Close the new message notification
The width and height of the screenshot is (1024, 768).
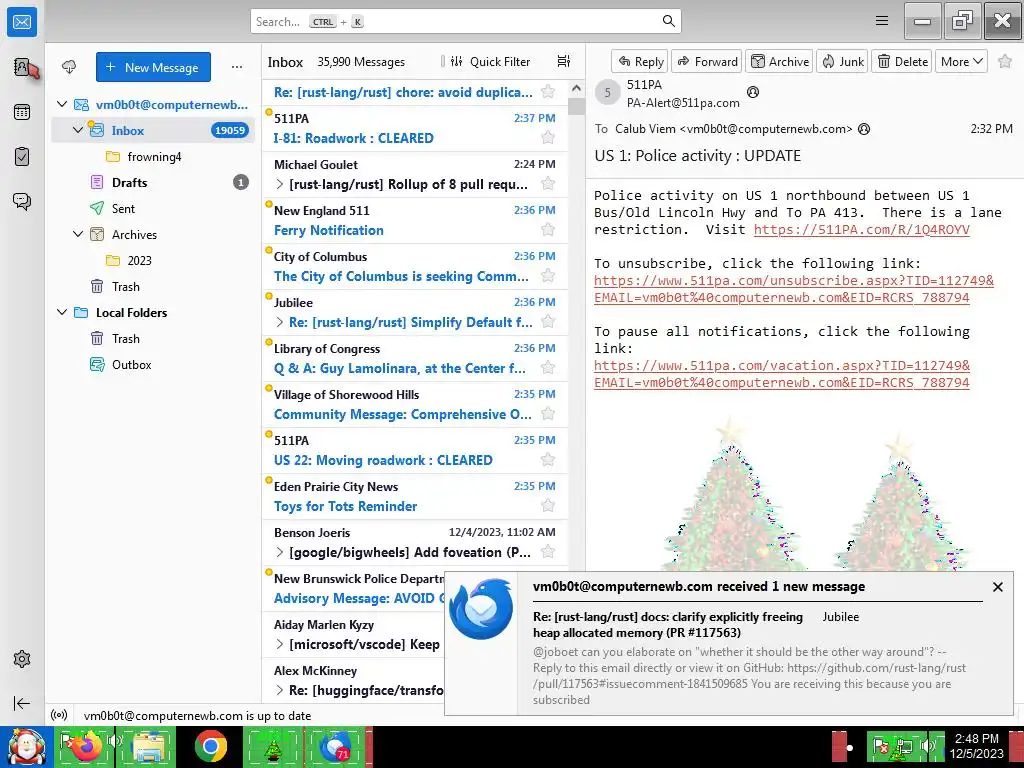(x=997, y=586)
